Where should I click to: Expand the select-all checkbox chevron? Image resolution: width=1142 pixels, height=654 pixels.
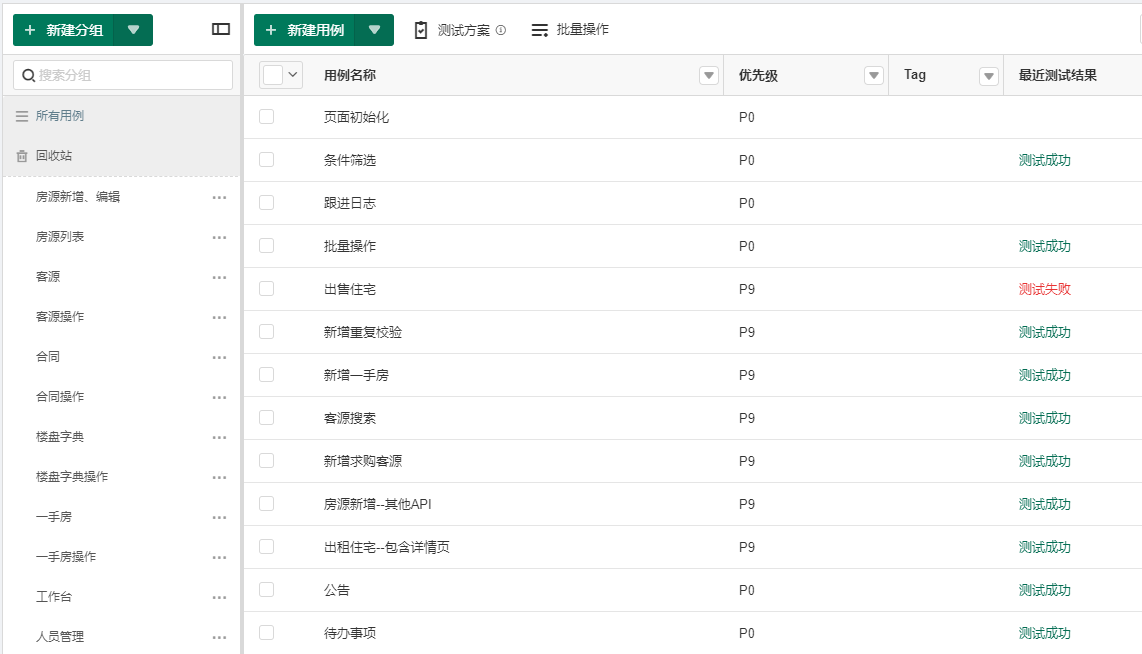293,74
